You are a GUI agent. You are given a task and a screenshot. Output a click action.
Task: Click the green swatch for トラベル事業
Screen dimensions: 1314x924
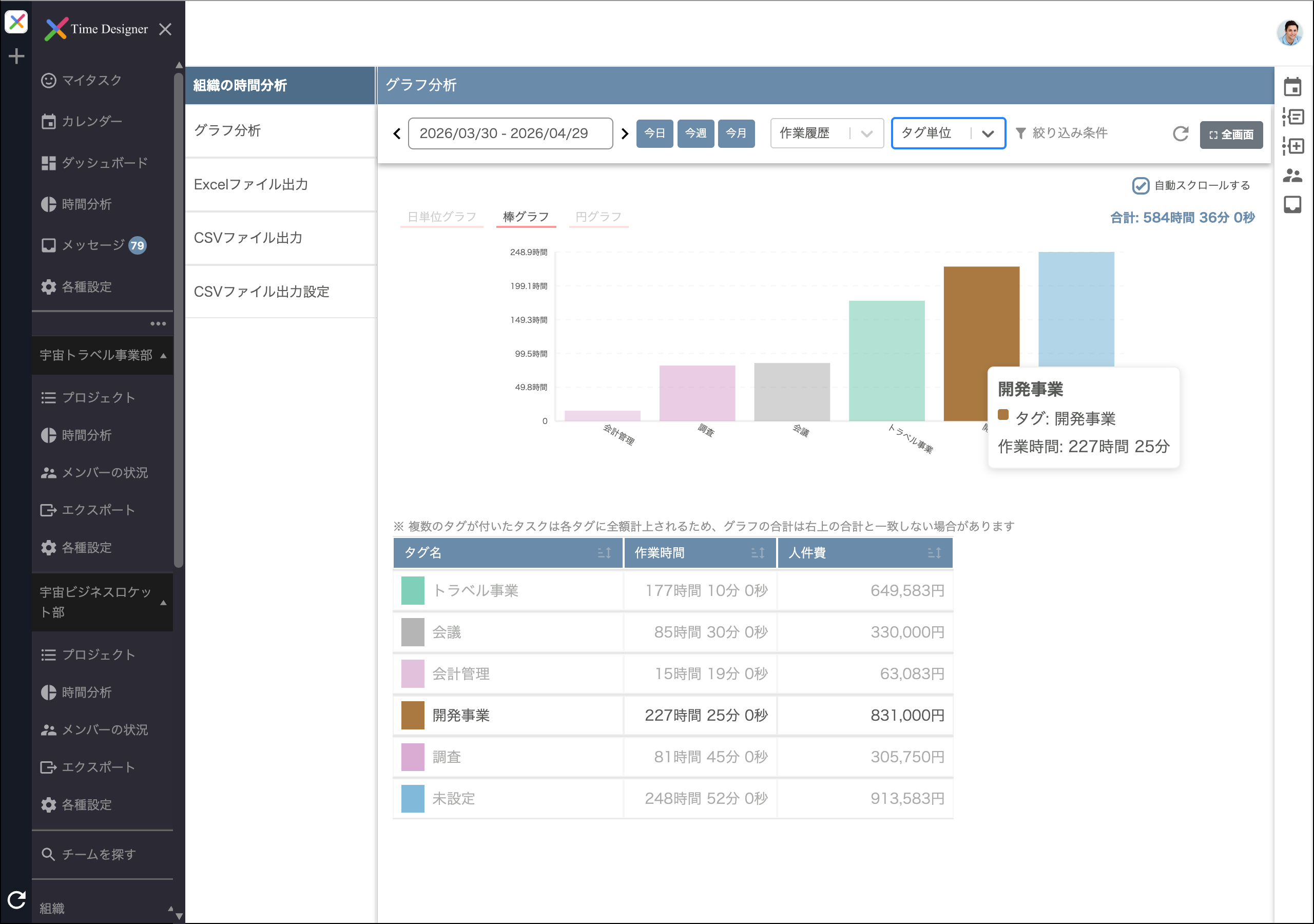413,591
